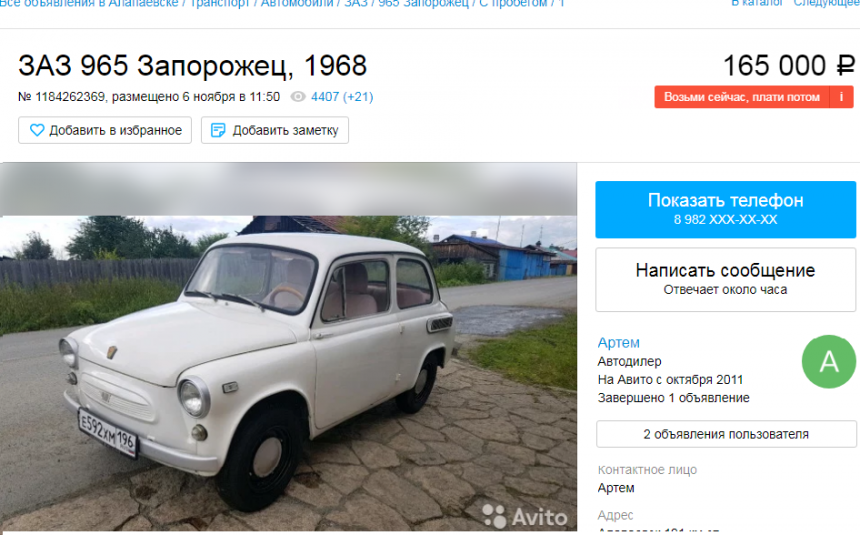Click the info "i" icon on red banner
This screenshot has height=535, width=860.
[841, 97]
